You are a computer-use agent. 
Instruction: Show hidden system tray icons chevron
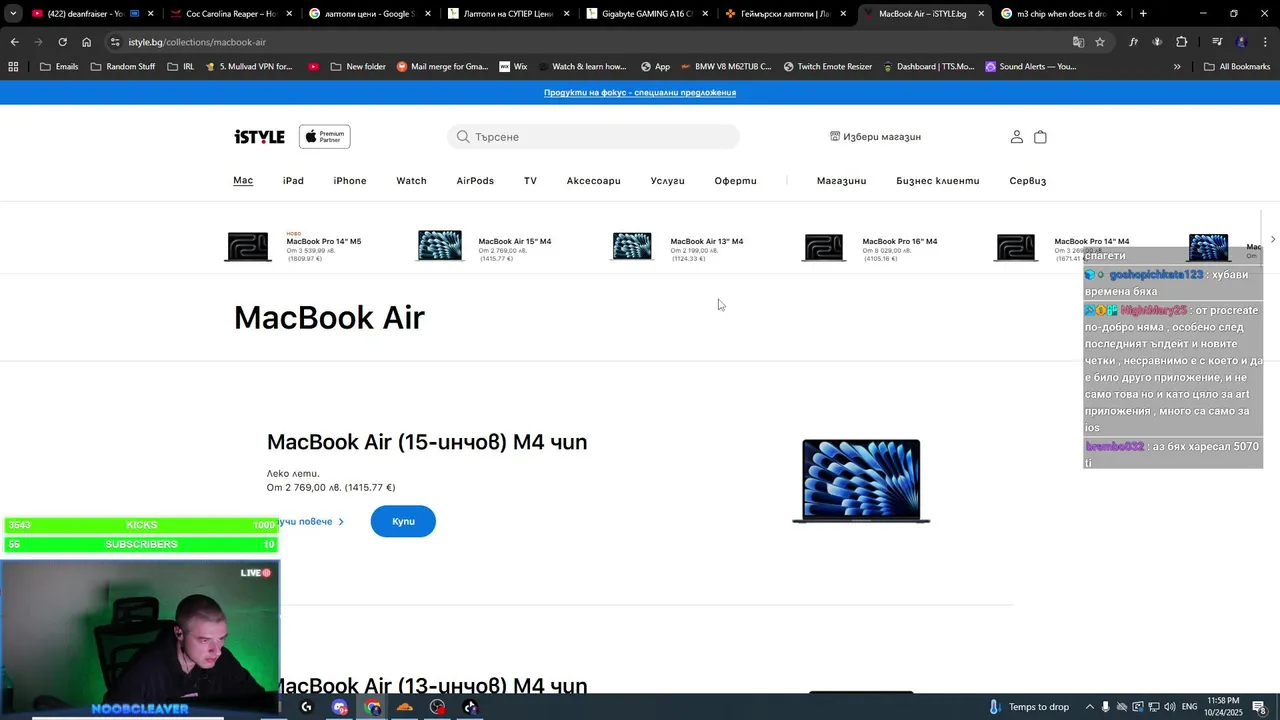click(1089, 707)
